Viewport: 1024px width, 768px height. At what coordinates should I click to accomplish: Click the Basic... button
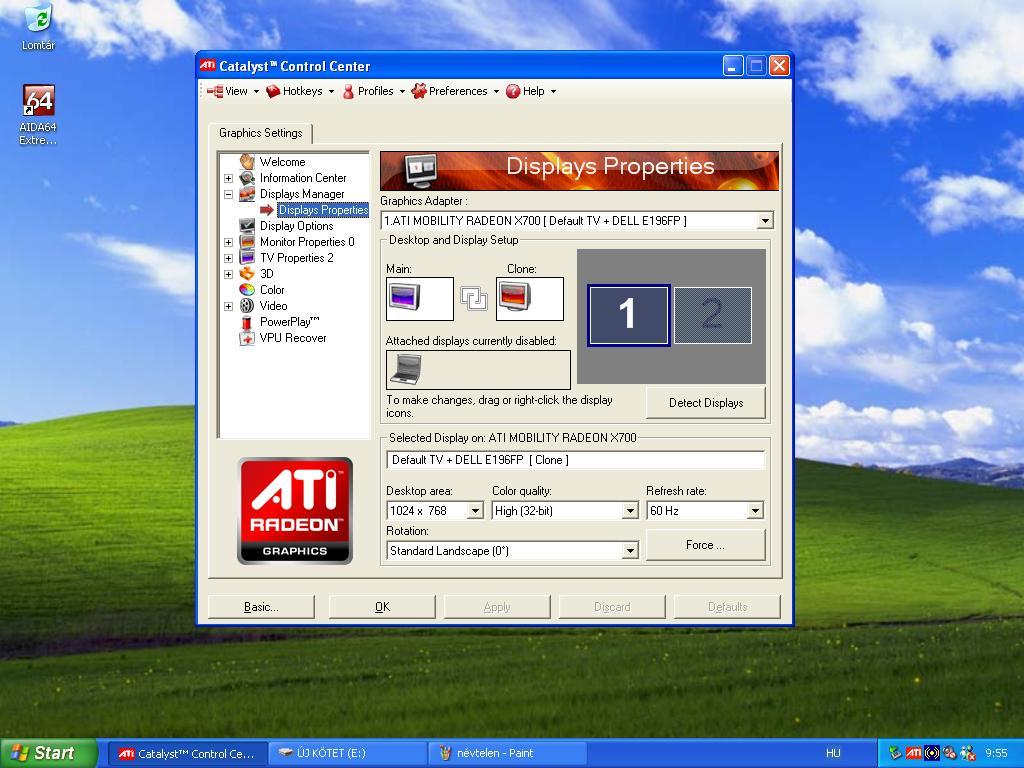point(261,607)
